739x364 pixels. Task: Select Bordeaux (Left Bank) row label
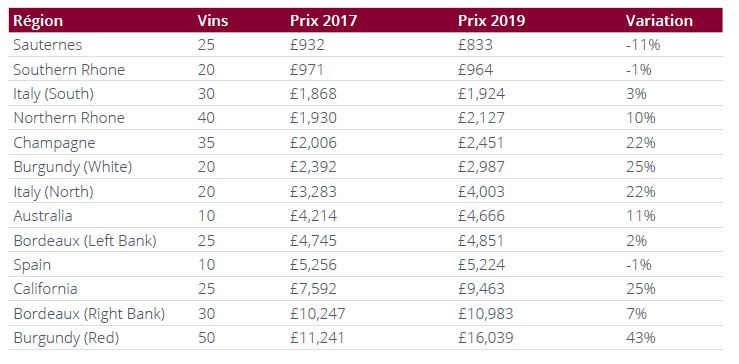pyautogui.click(x=85, y=240)
